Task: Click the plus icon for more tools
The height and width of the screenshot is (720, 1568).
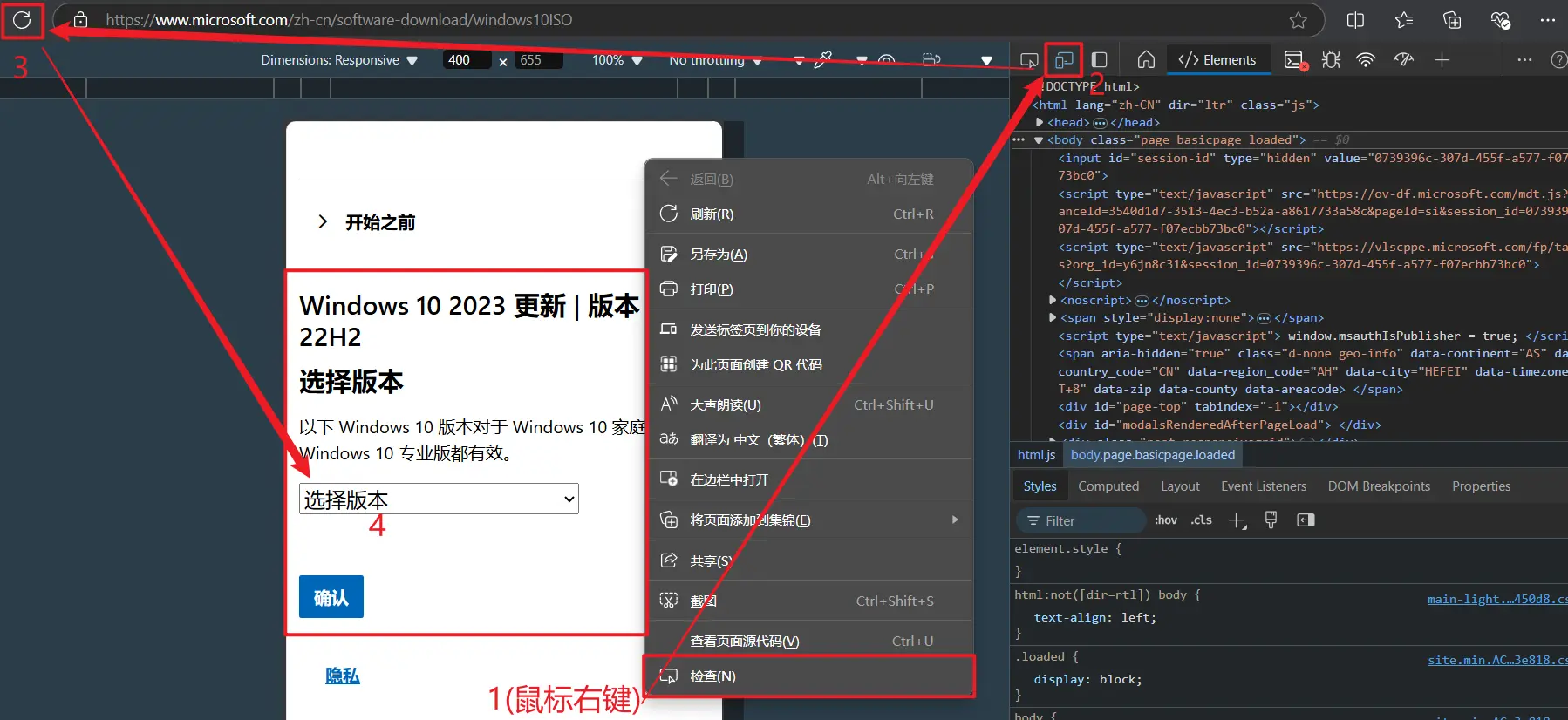Action: pos(1442,59)
